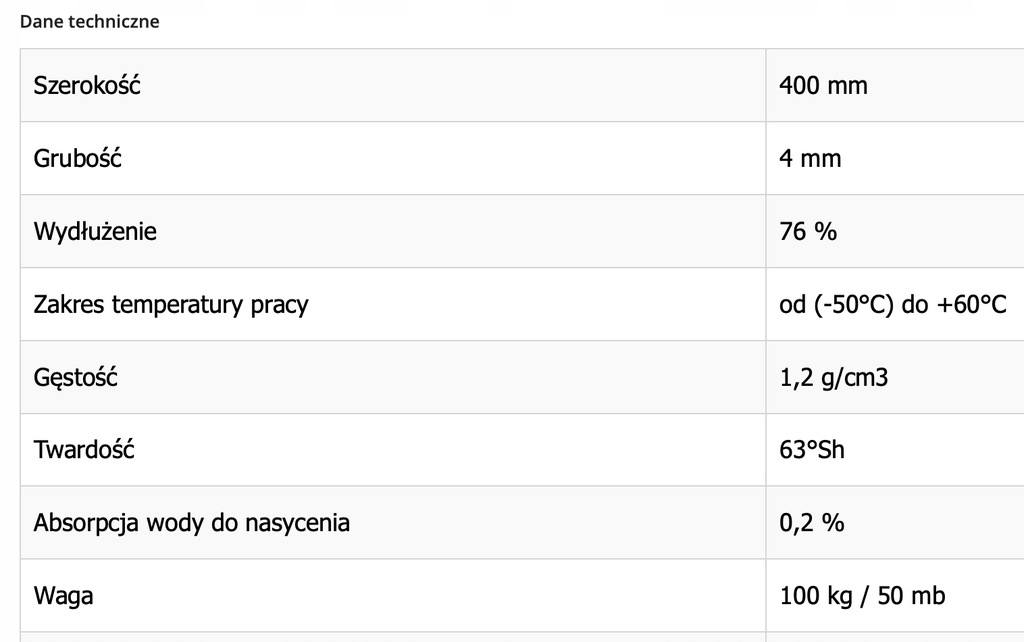Select the "Zakres temperatury pracy" label

pyautogui.click(x=171, y=304)
